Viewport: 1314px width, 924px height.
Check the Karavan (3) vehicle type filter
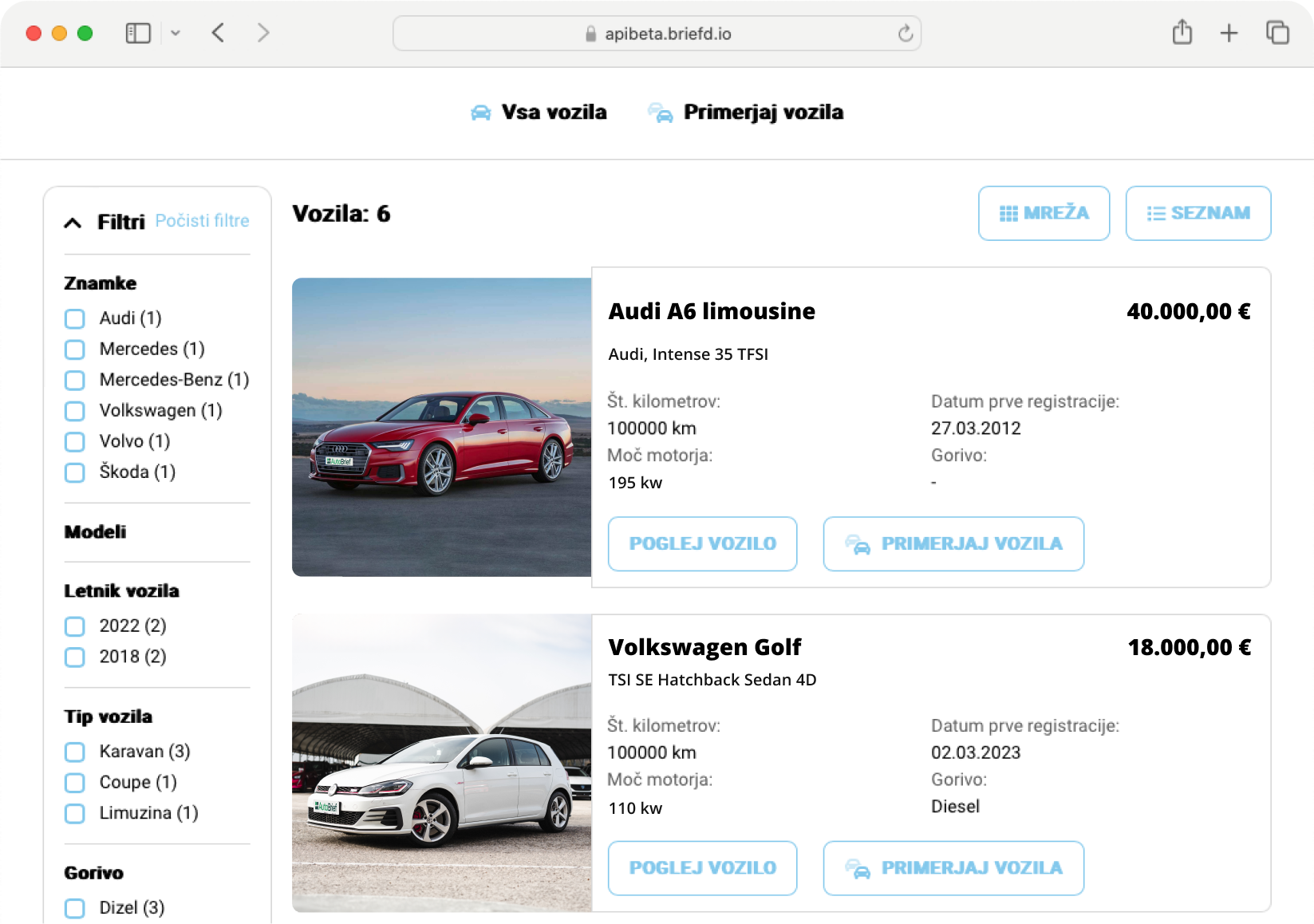tap(75, 752)
